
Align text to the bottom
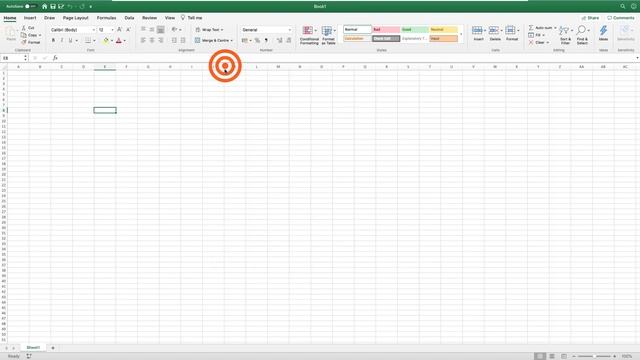[x=161, y=29]
